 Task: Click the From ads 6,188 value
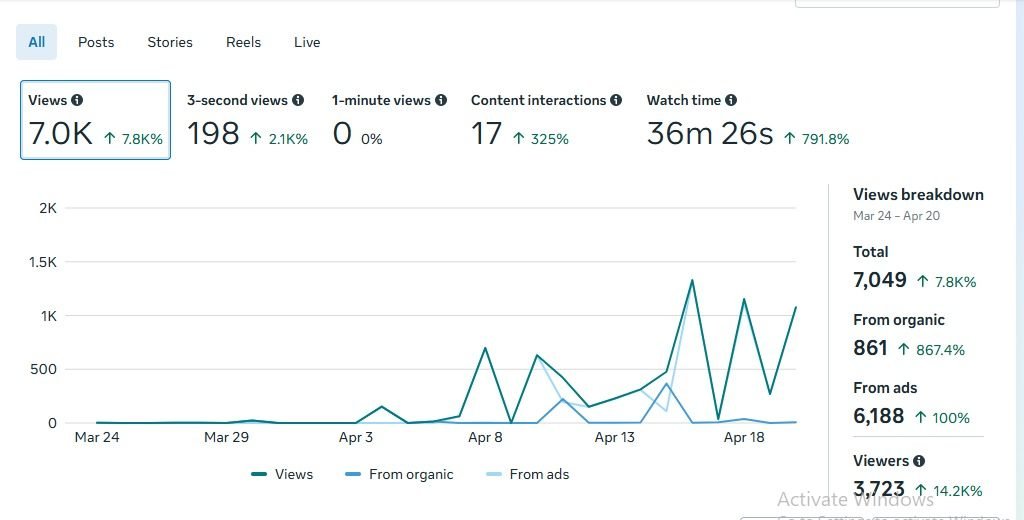(x=878, y=415)
